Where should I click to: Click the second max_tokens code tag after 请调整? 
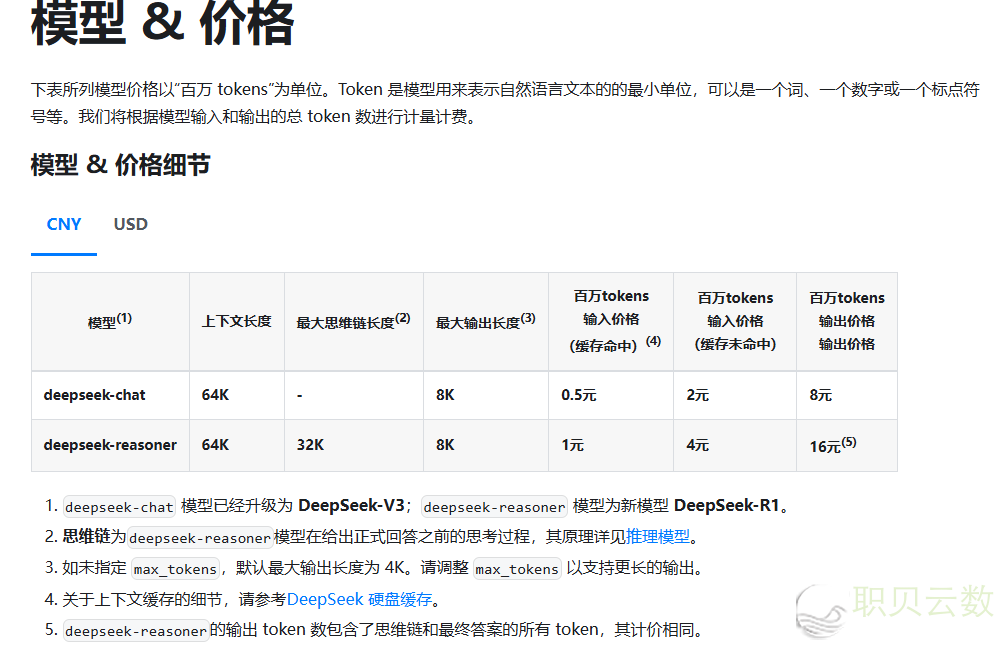point(517,568)
